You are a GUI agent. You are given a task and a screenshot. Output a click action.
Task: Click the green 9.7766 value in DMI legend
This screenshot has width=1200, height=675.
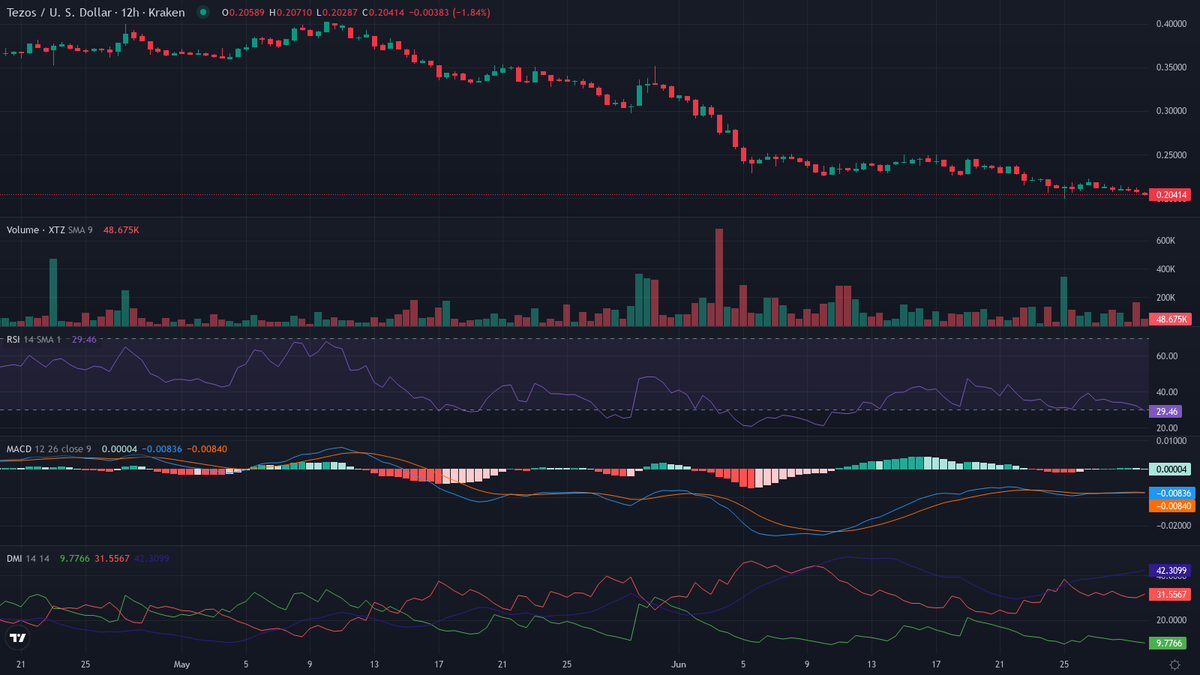[x=75, y=559]
